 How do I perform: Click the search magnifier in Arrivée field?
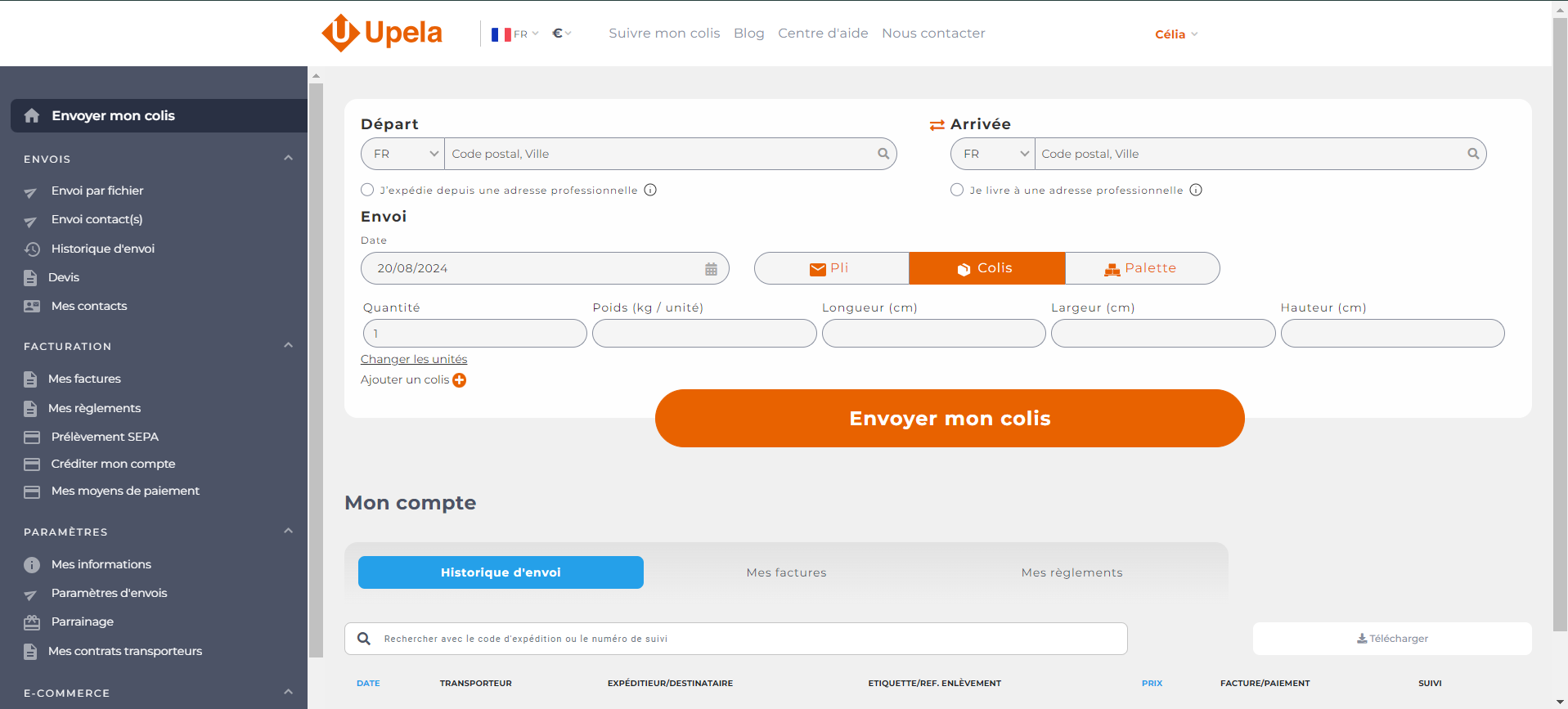click(x=1473, y=154)
